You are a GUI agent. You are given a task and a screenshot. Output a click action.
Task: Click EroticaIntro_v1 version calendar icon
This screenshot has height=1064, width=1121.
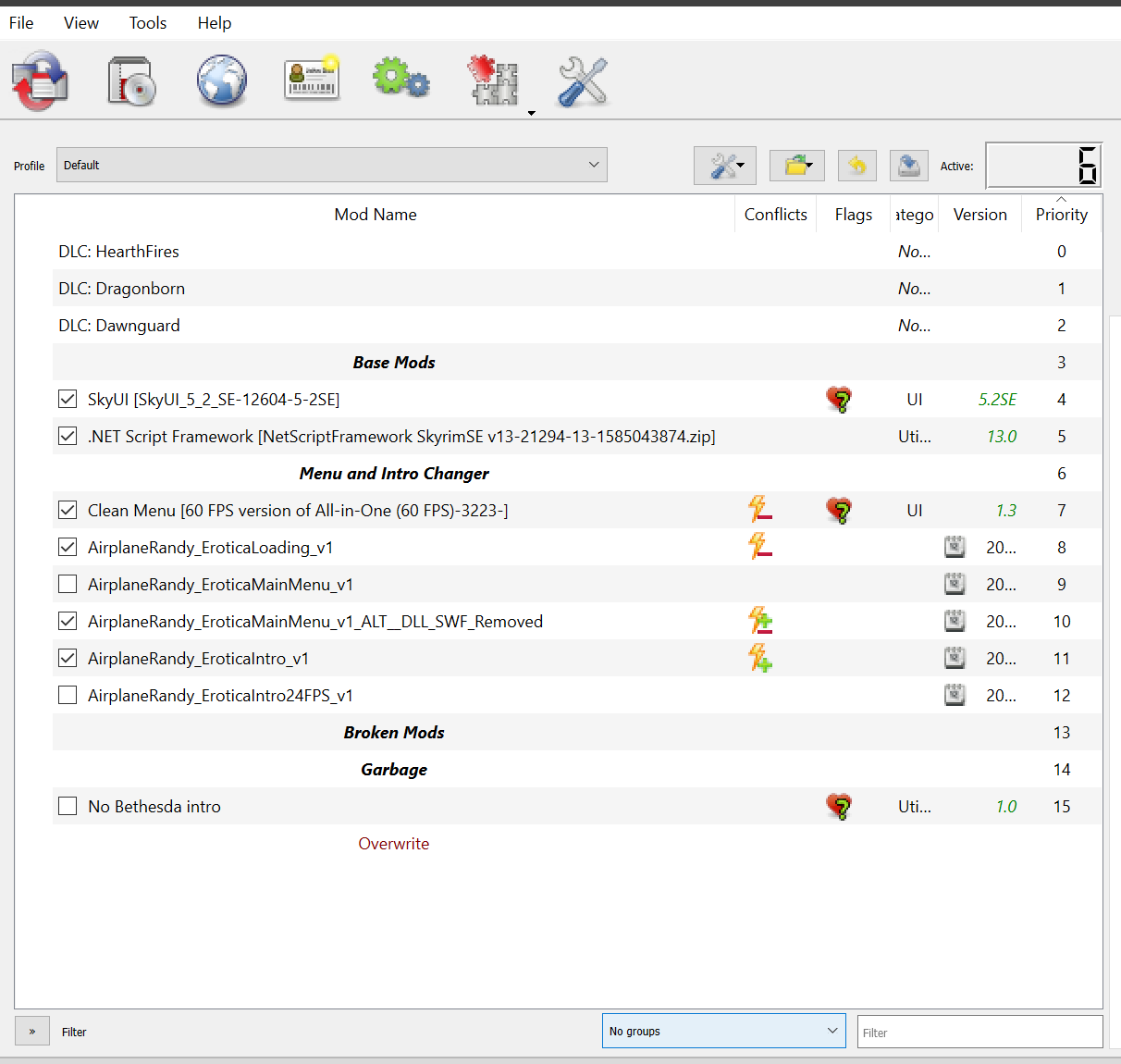(x=955, y=658)
